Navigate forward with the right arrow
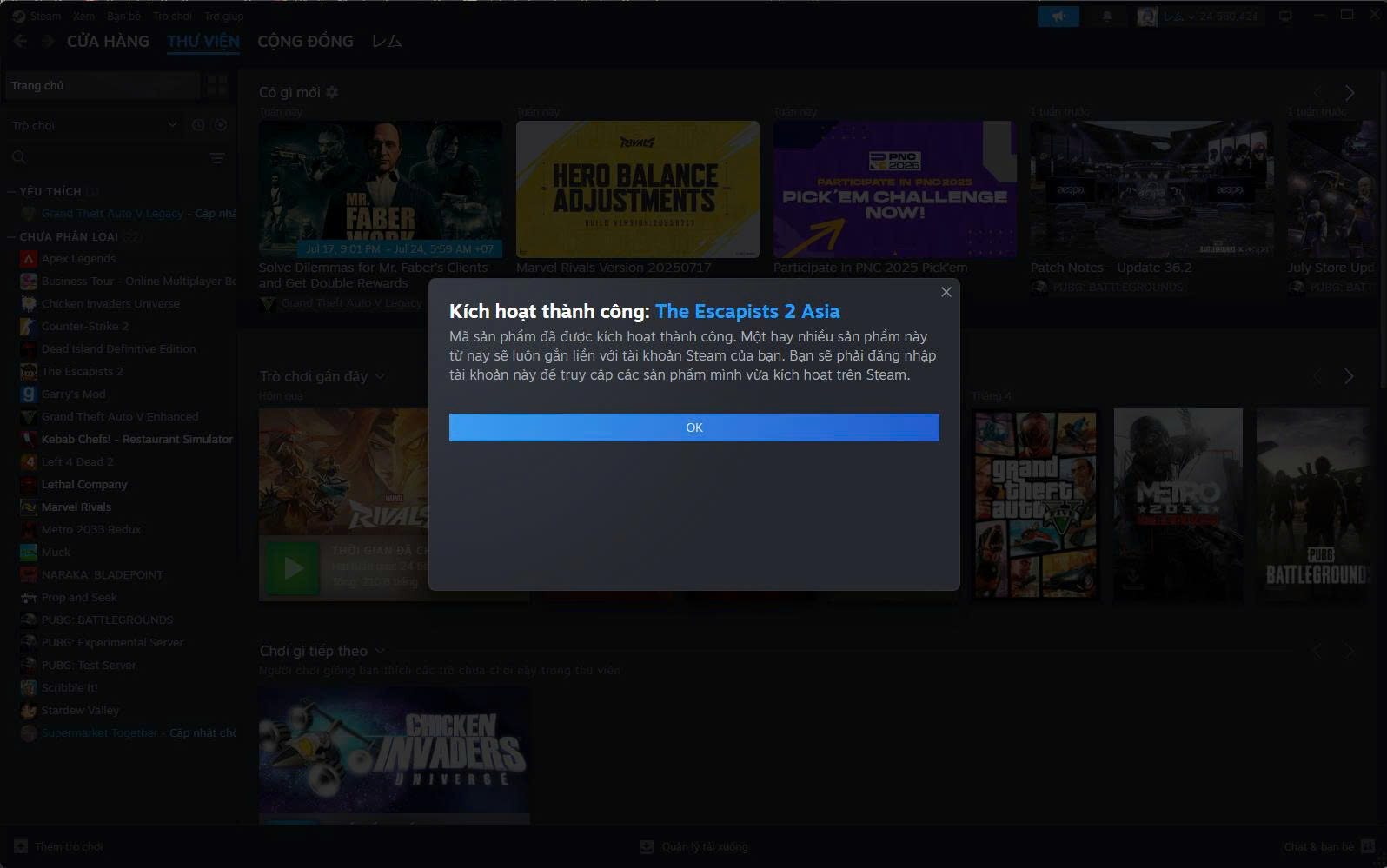 pos(48,41)
